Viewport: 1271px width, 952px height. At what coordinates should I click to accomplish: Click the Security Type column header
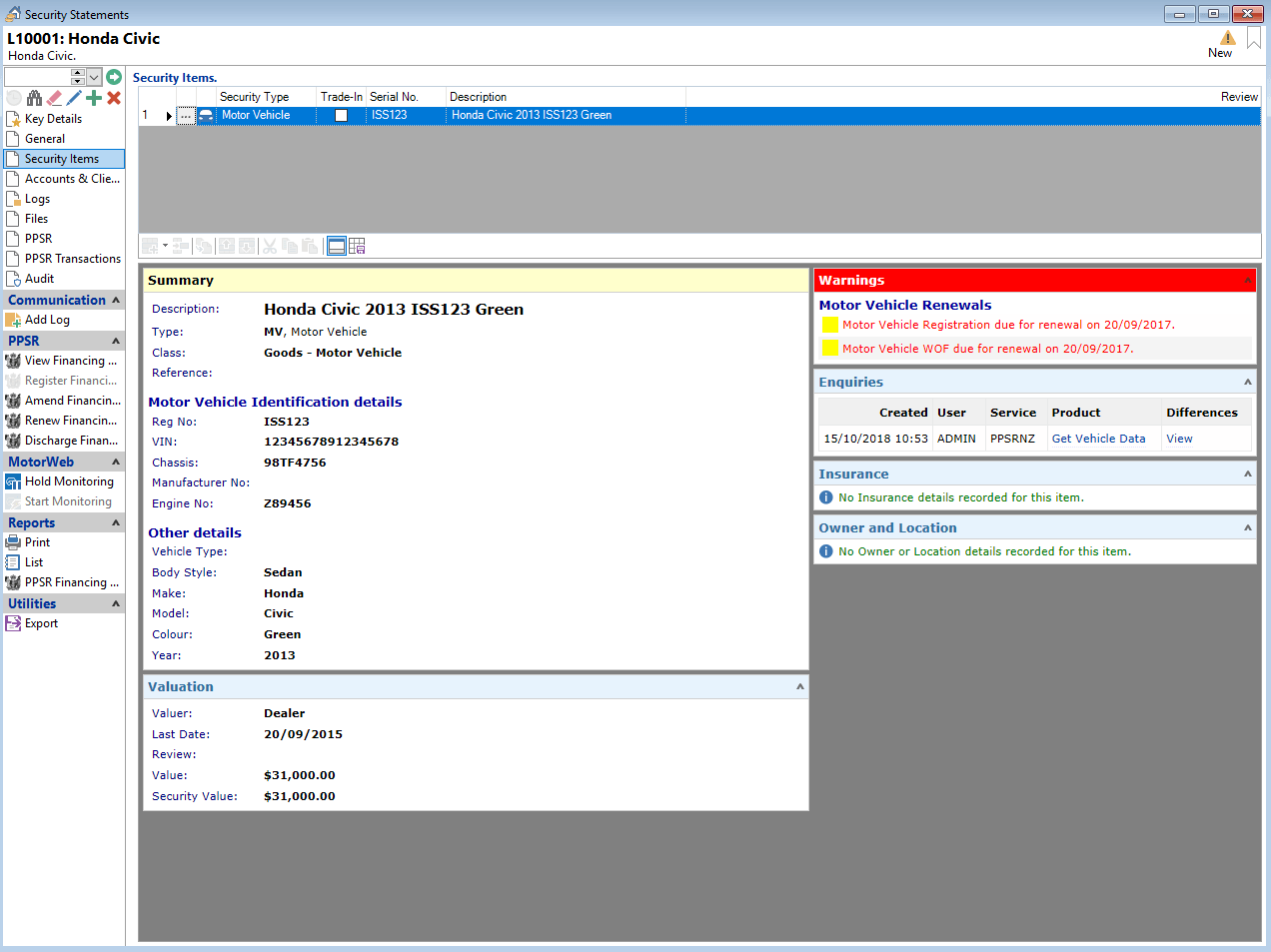[x=266, y=97]
